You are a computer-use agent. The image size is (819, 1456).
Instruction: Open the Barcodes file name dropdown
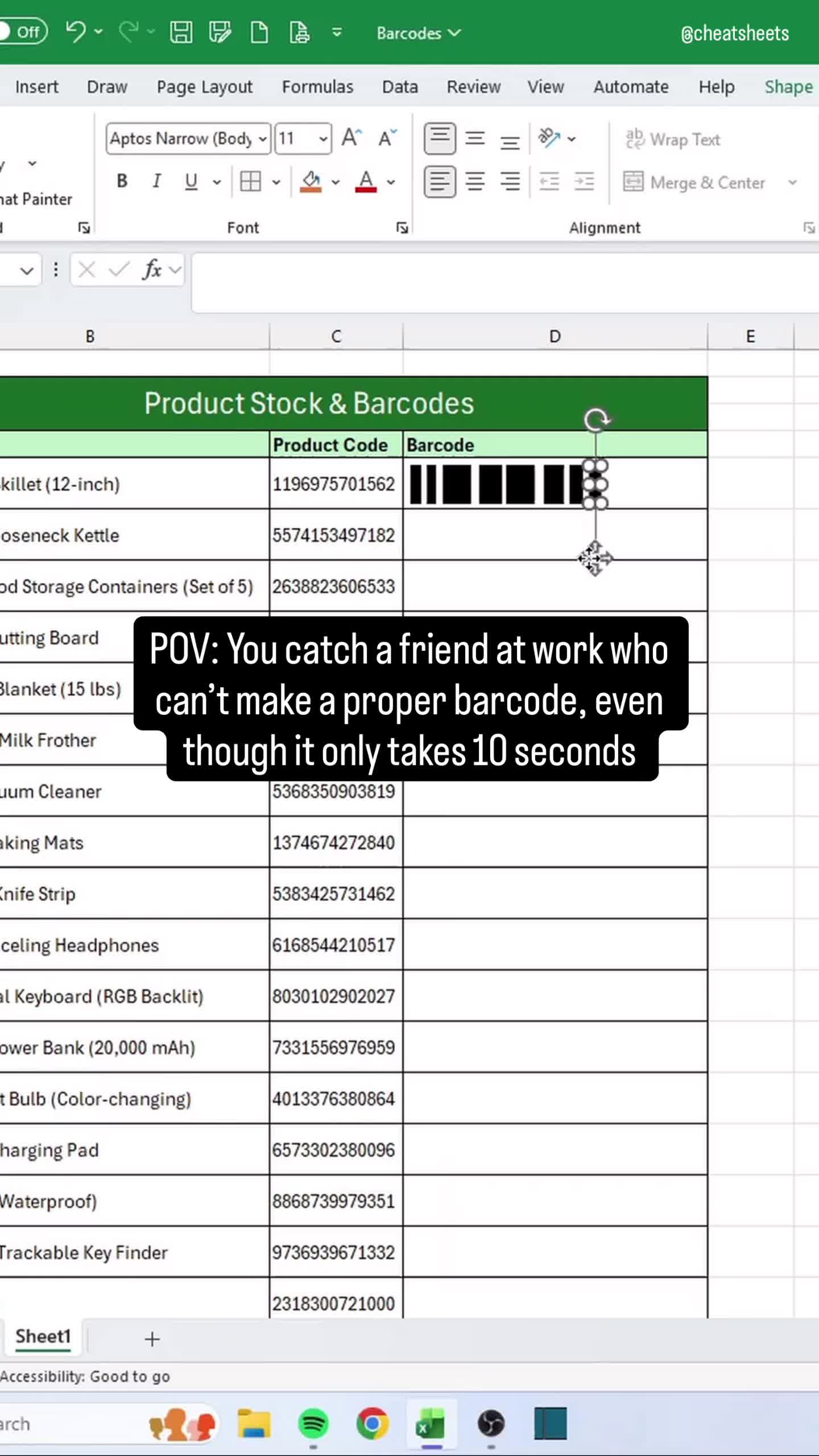pos(419,33)
